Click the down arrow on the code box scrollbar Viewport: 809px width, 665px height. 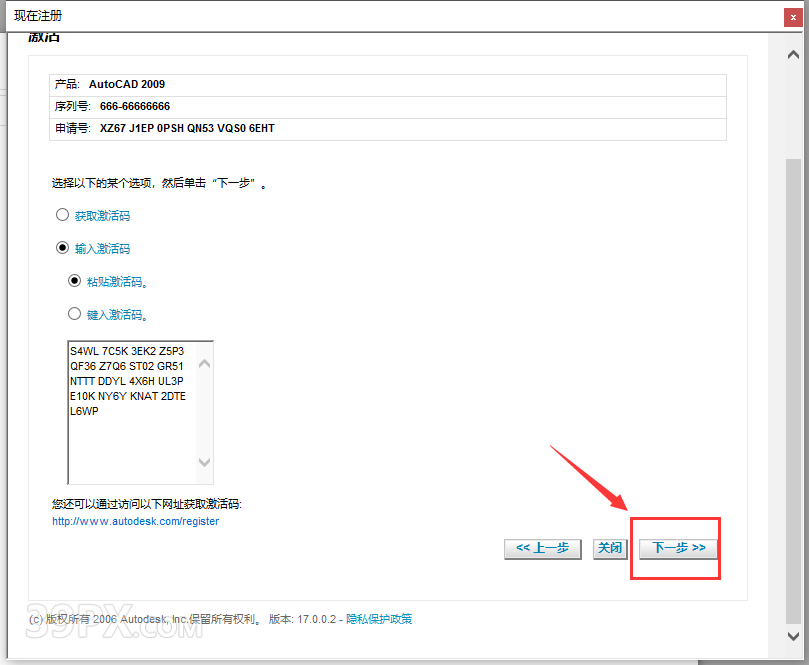coord(204,463)
